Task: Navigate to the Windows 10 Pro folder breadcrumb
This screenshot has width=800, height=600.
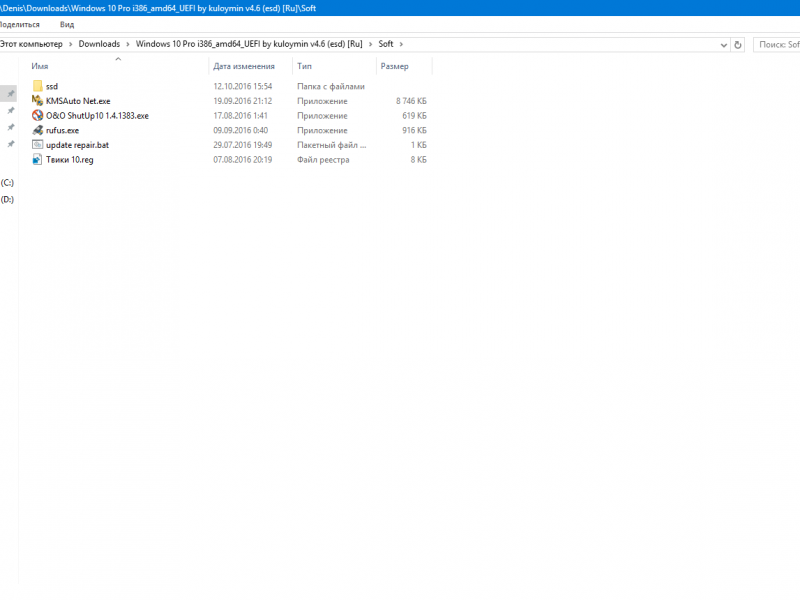Action: [x=249, y=44]
